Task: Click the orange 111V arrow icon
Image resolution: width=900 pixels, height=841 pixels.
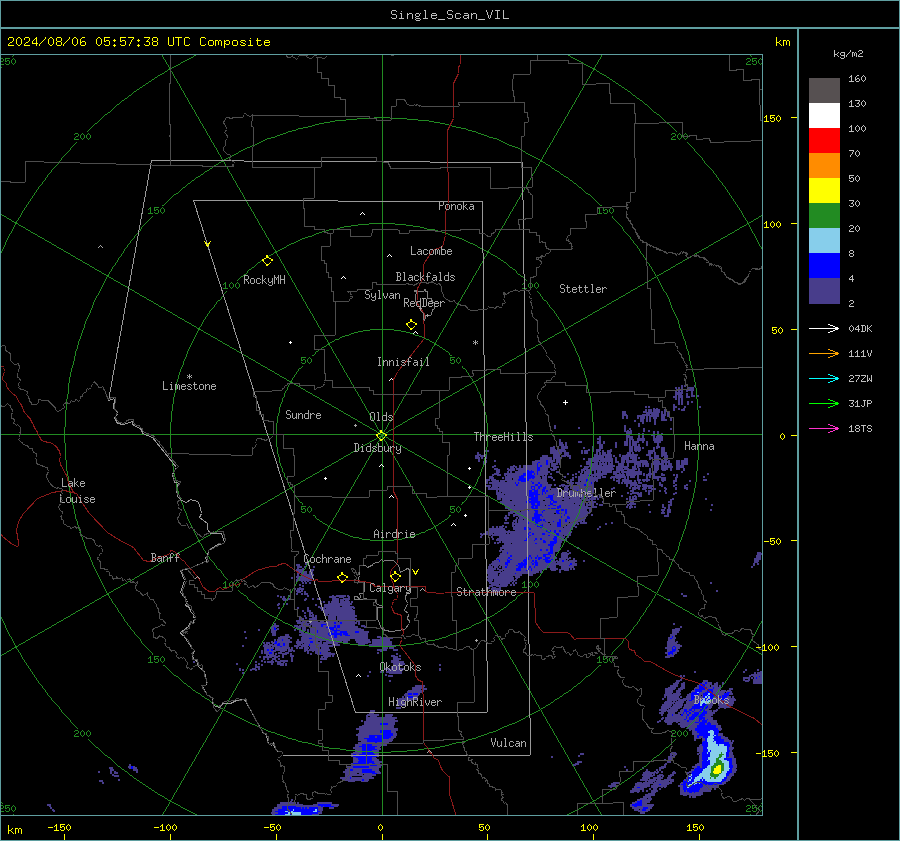Action: [824, 353]
